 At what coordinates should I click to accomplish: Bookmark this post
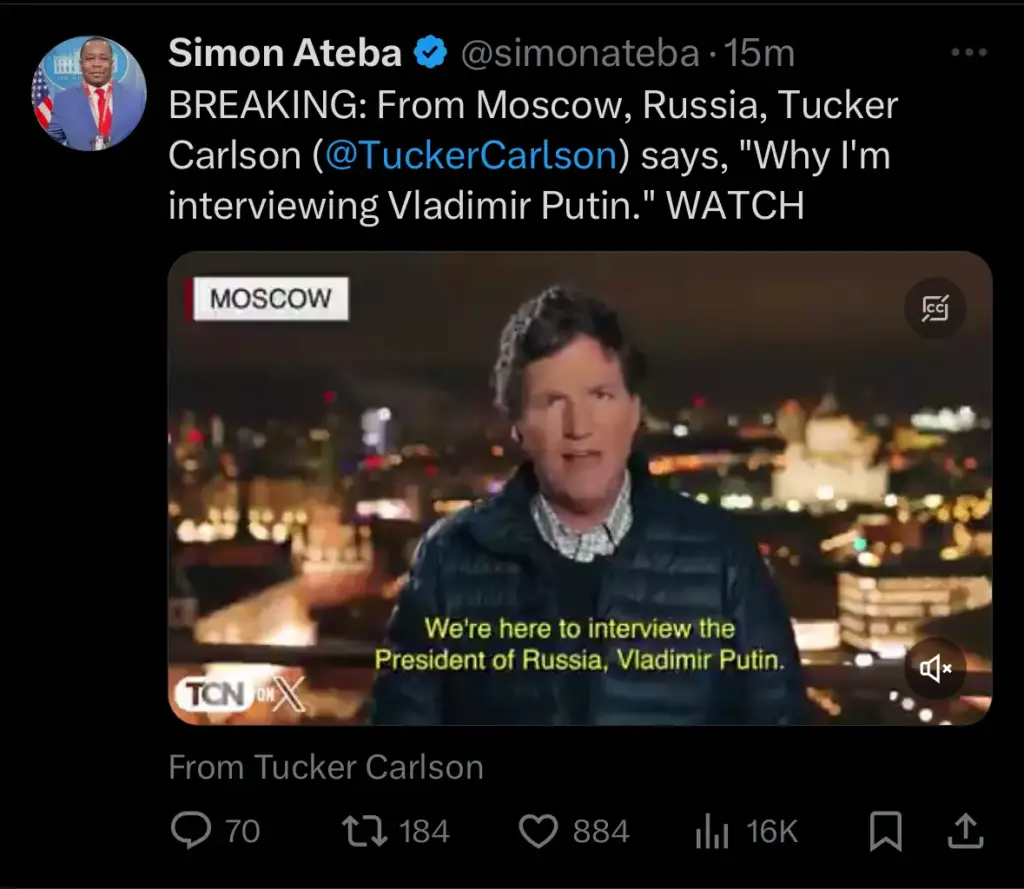886,831
